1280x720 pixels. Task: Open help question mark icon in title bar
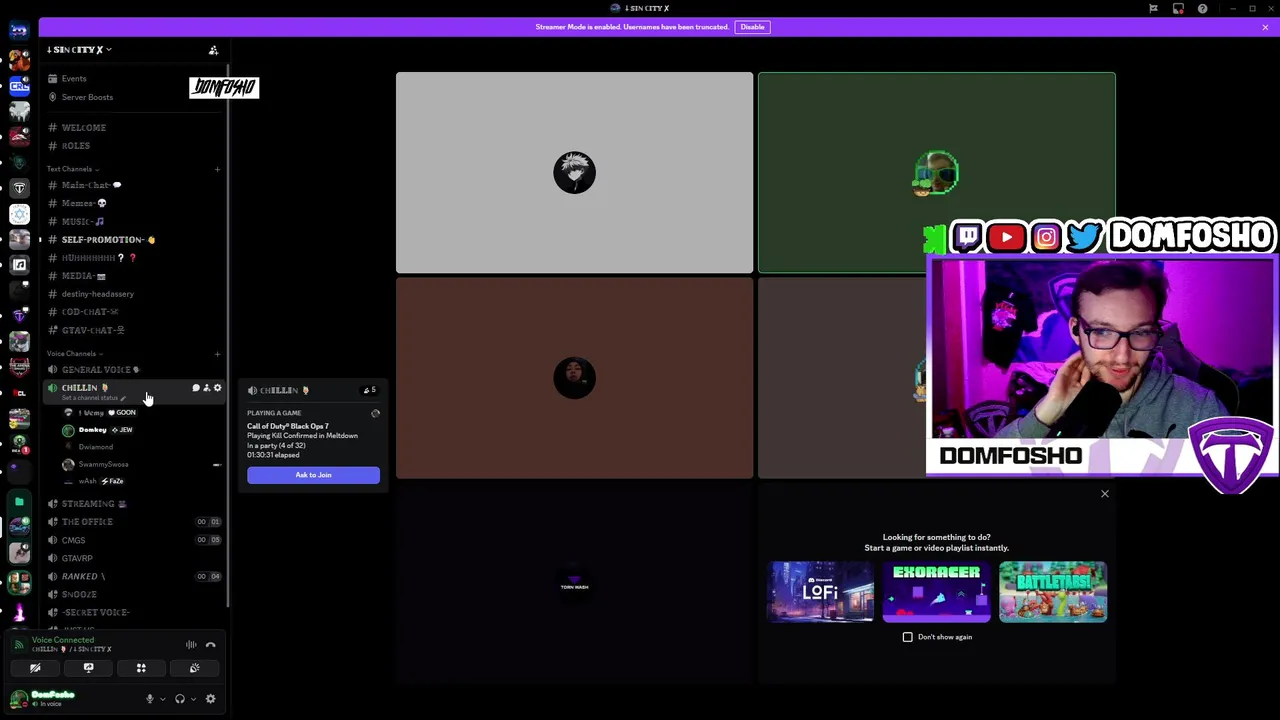[1202, 9]
